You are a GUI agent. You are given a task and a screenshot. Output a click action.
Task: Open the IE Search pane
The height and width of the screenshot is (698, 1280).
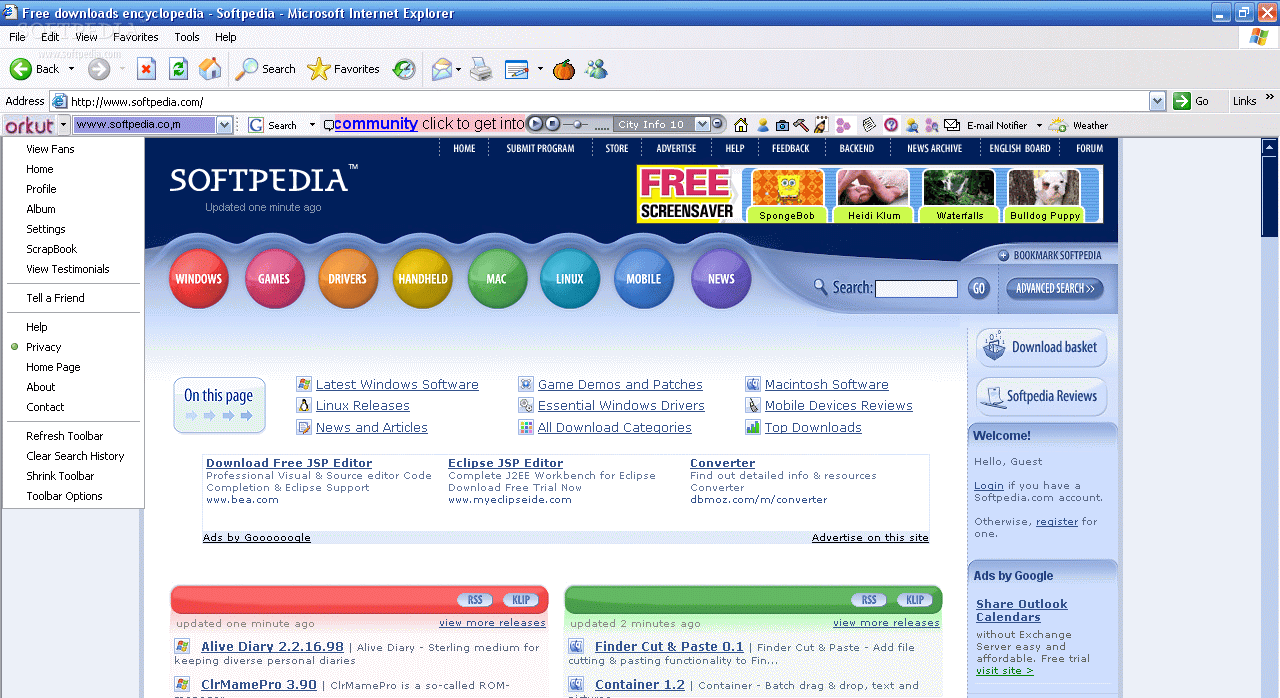coord(266,69)
